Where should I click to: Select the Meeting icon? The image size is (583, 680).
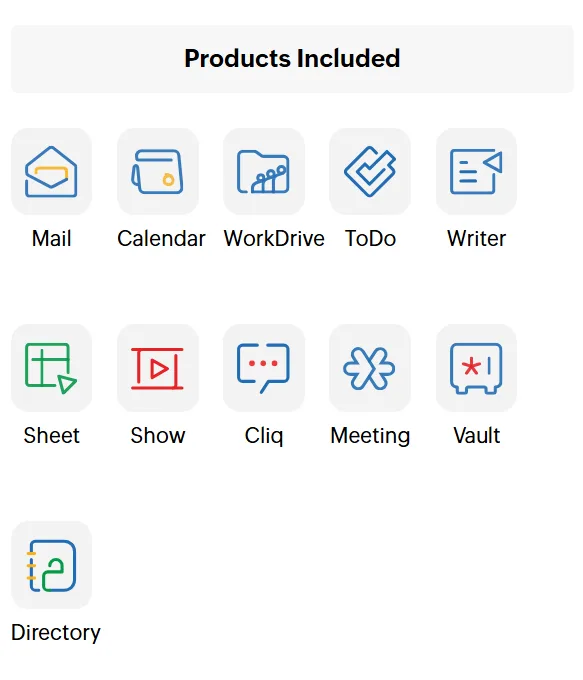(x=370, y=368)
